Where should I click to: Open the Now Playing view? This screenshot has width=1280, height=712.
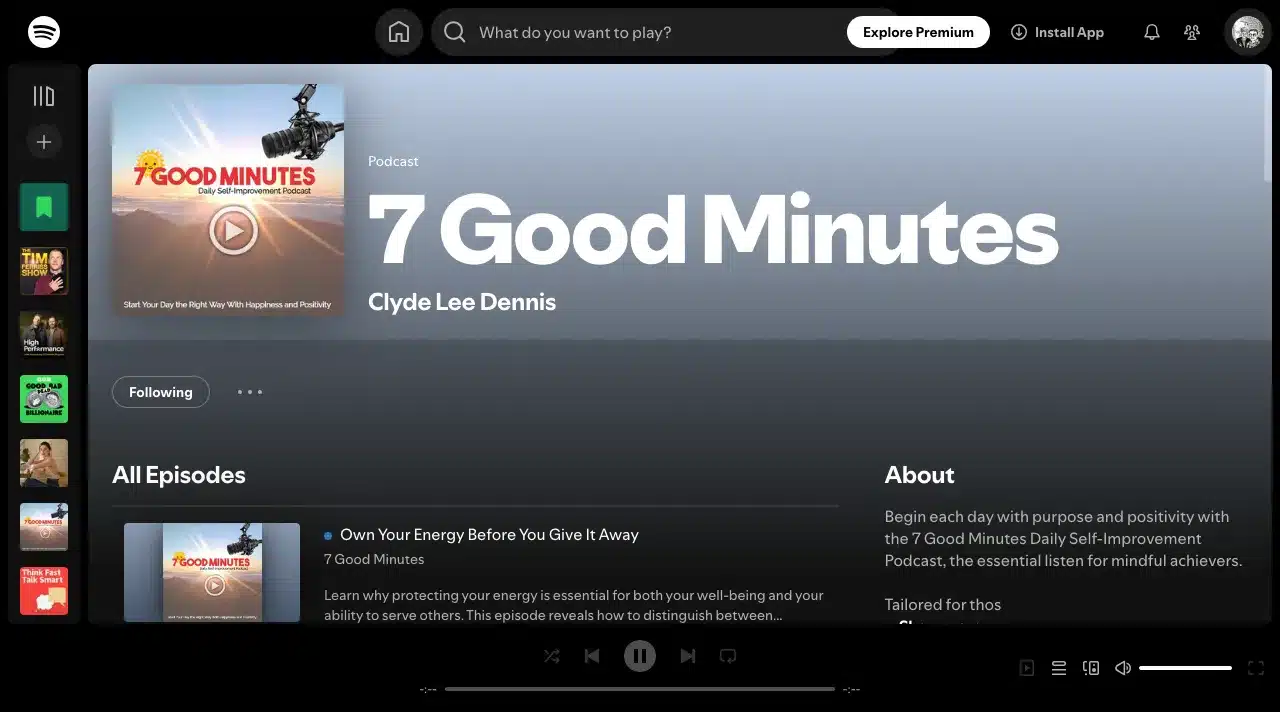[x=1027, y=667]
